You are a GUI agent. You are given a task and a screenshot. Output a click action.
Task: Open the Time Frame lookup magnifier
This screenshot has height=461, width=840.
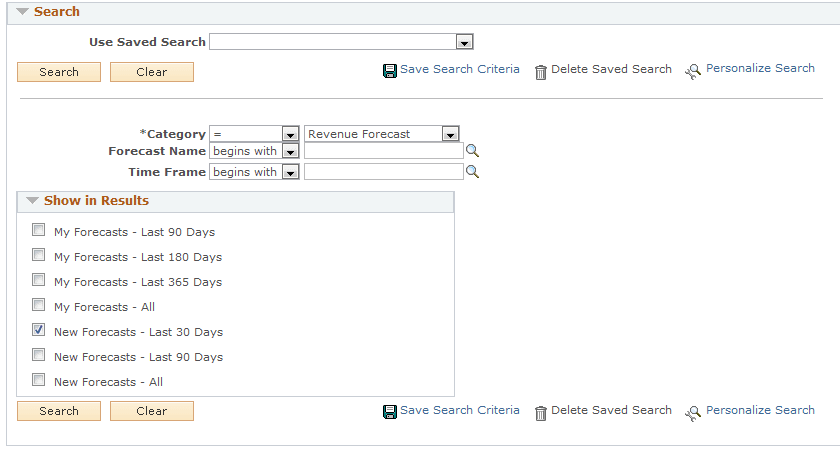472,171
